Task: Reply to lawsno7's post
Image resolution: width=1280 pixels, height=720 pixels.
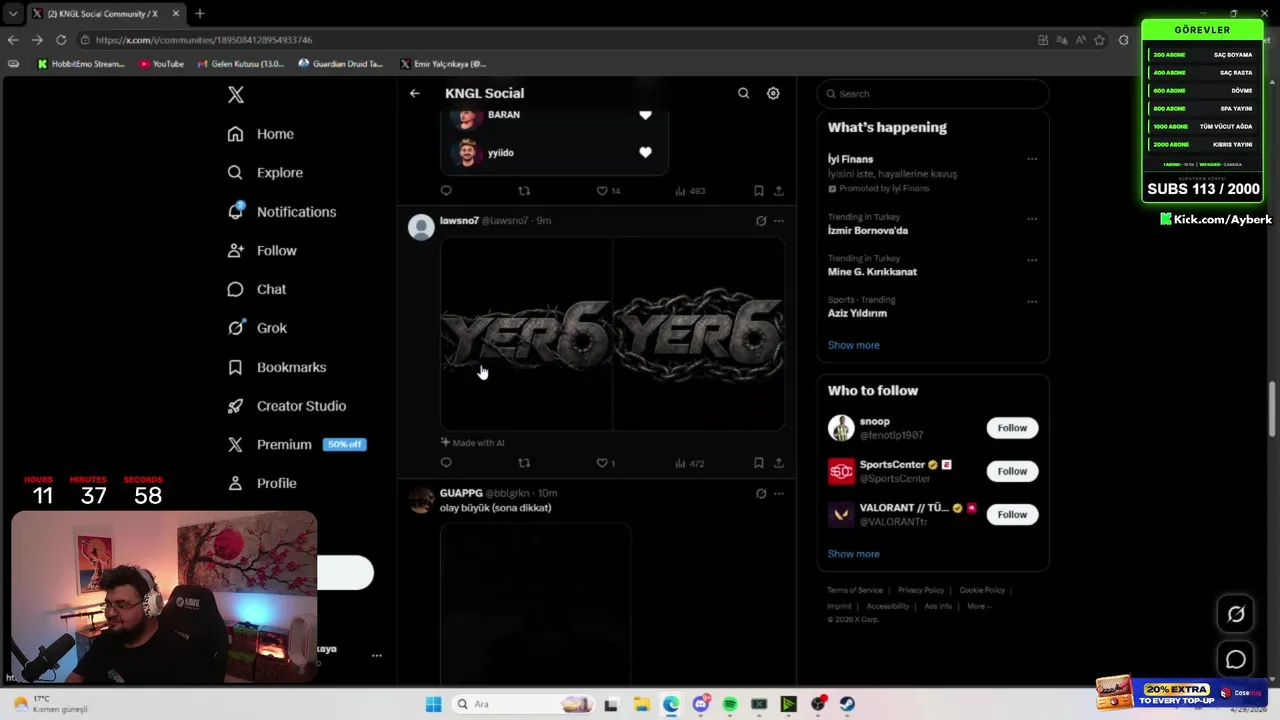Action: pyautogui.click(x=446, y=463)
